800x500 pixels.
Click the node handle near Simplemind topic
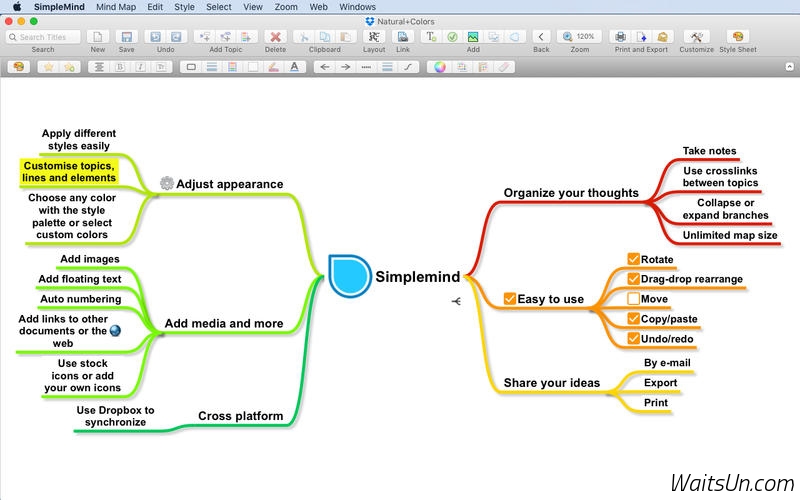(456, 301)
